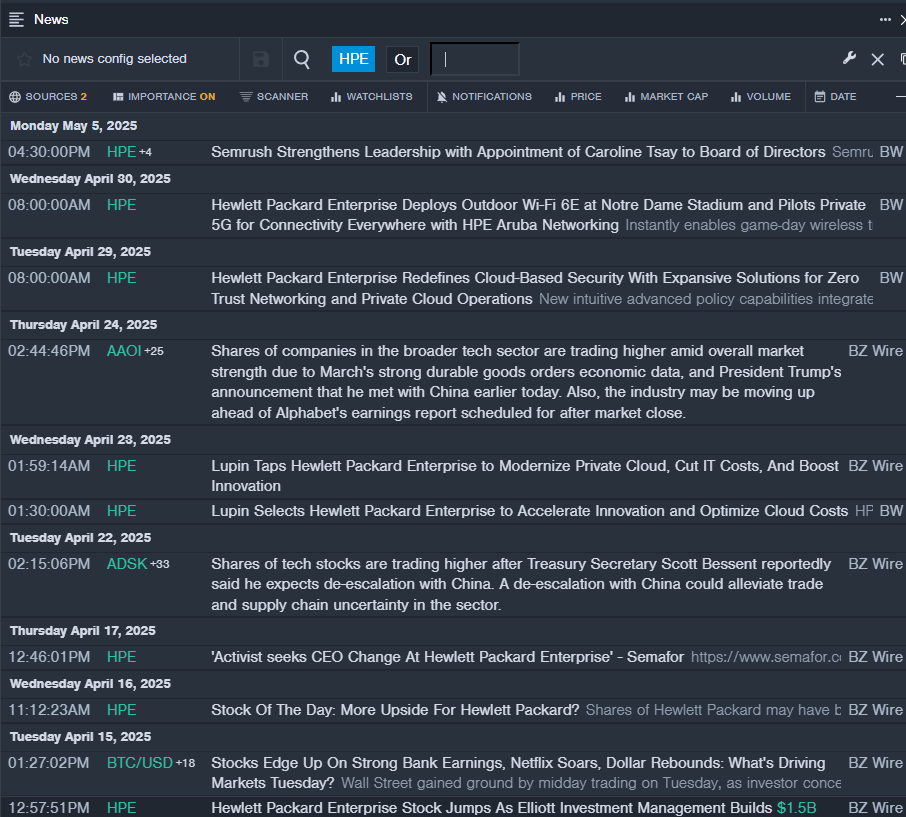Open Lupin Selects Hewlett Packard Enterprise headline
906x817 pixels.
click(529, 511)
